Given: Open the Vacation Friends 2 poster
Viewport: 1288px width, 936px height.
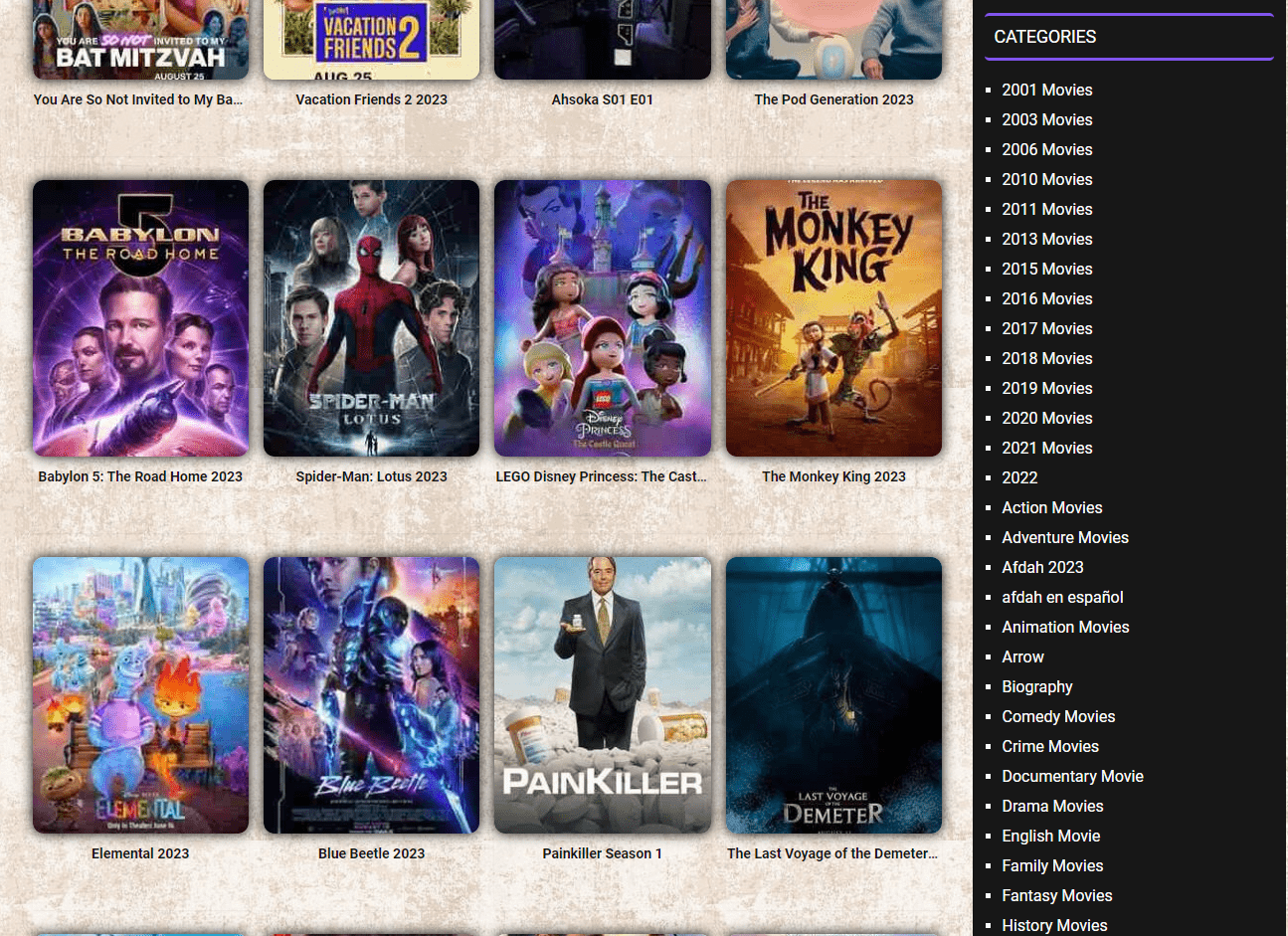Looking at the screenshot, I should (371, 40).
